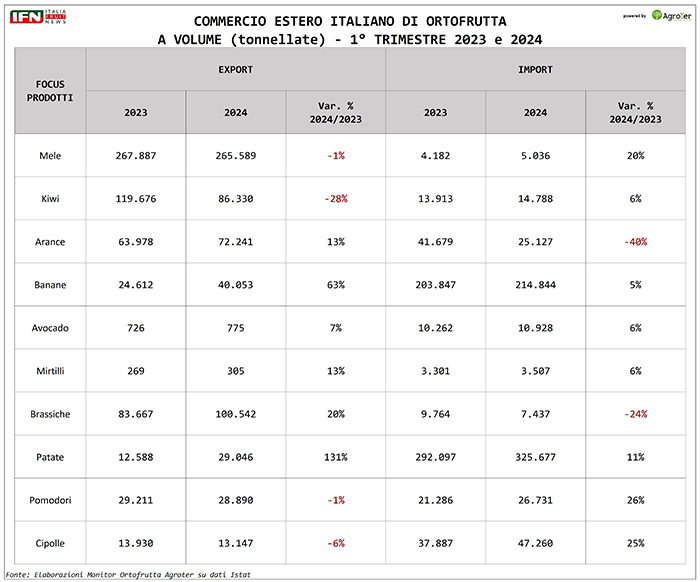Select the Arance import variation -40%
Viewport: 700px width, 582px height.
point(635,242)
